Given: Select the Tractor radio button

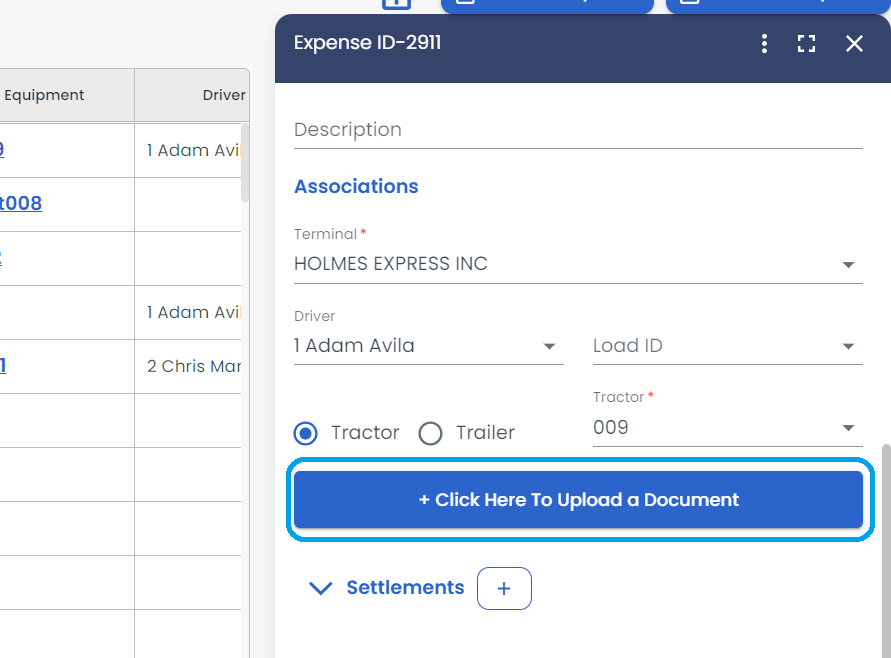Looking at the screenshot, I should (x=306, y=434).
